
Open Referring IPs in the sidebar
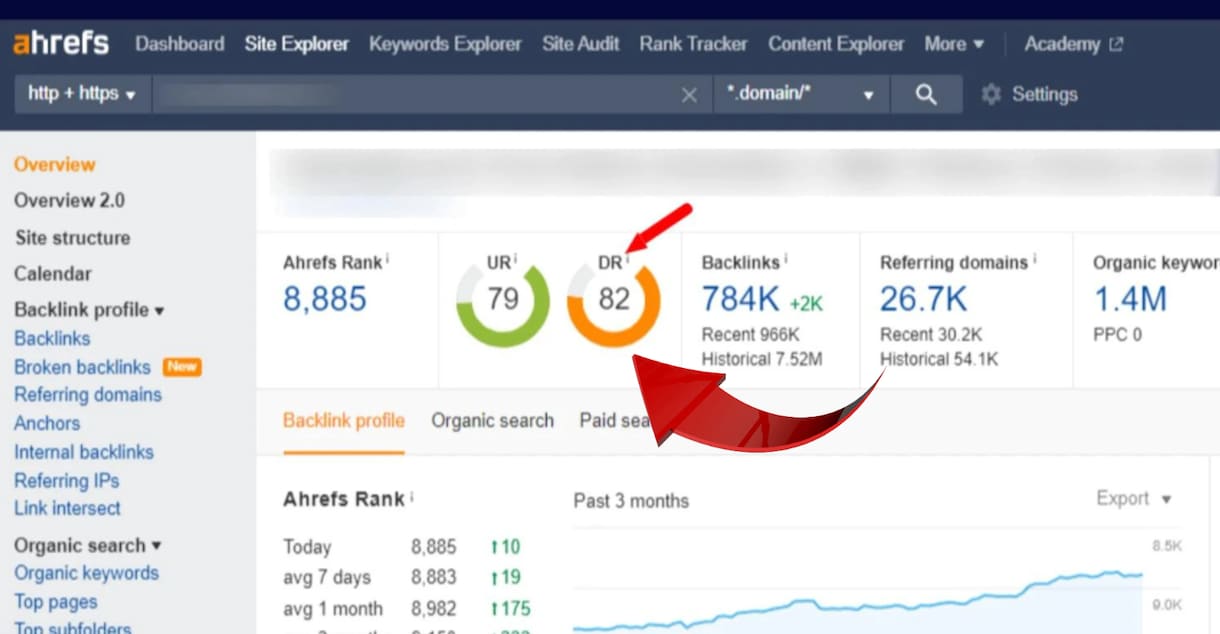coord(66,480)
